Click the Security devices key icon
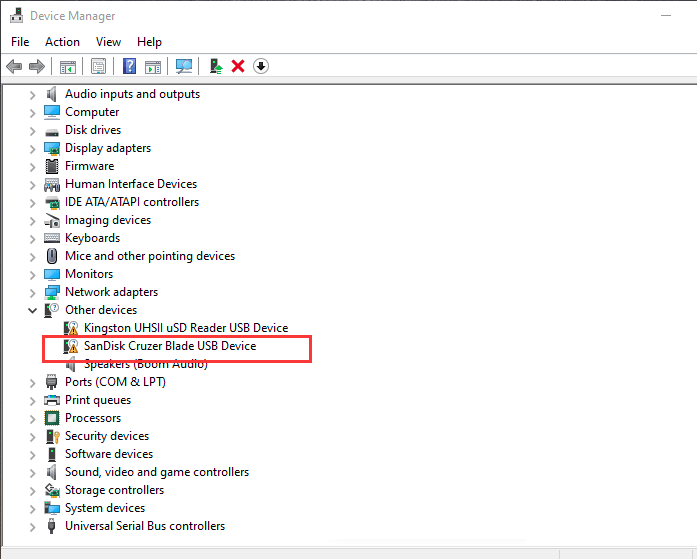The image size is (697, 559). click(52, 436)
